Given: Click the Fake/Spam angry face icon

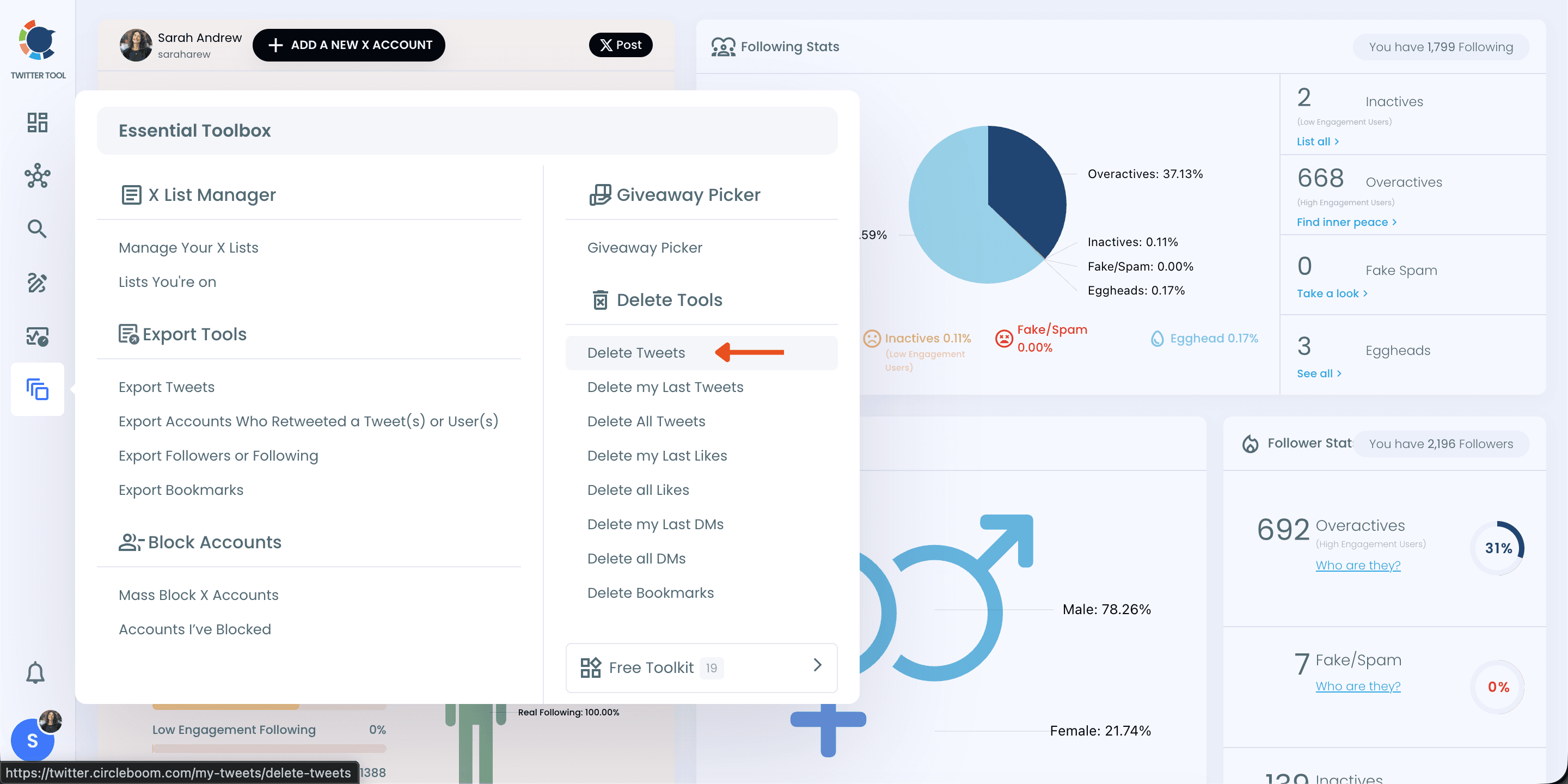Looking at the screenshot, I should (x=1004, y=339).
